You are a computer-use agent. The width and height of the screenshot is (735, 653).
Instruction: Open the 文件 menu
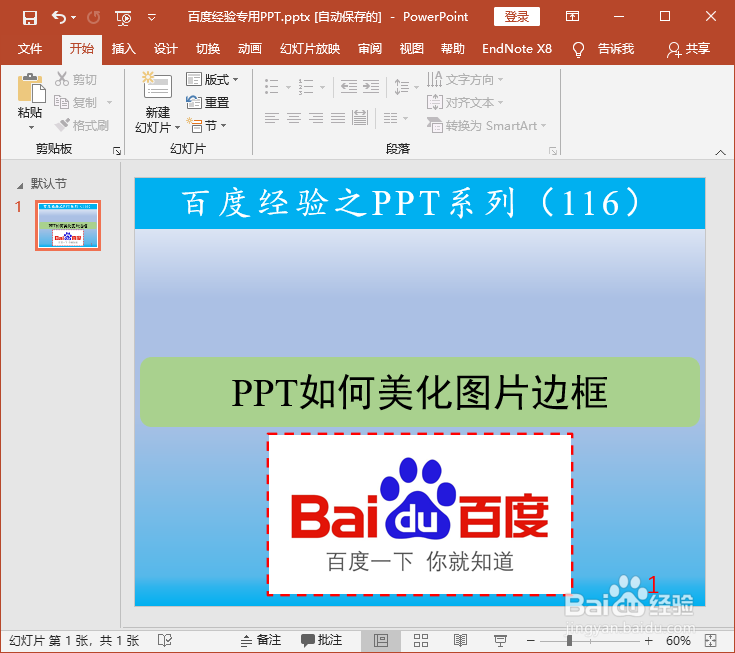click(30, 49)
